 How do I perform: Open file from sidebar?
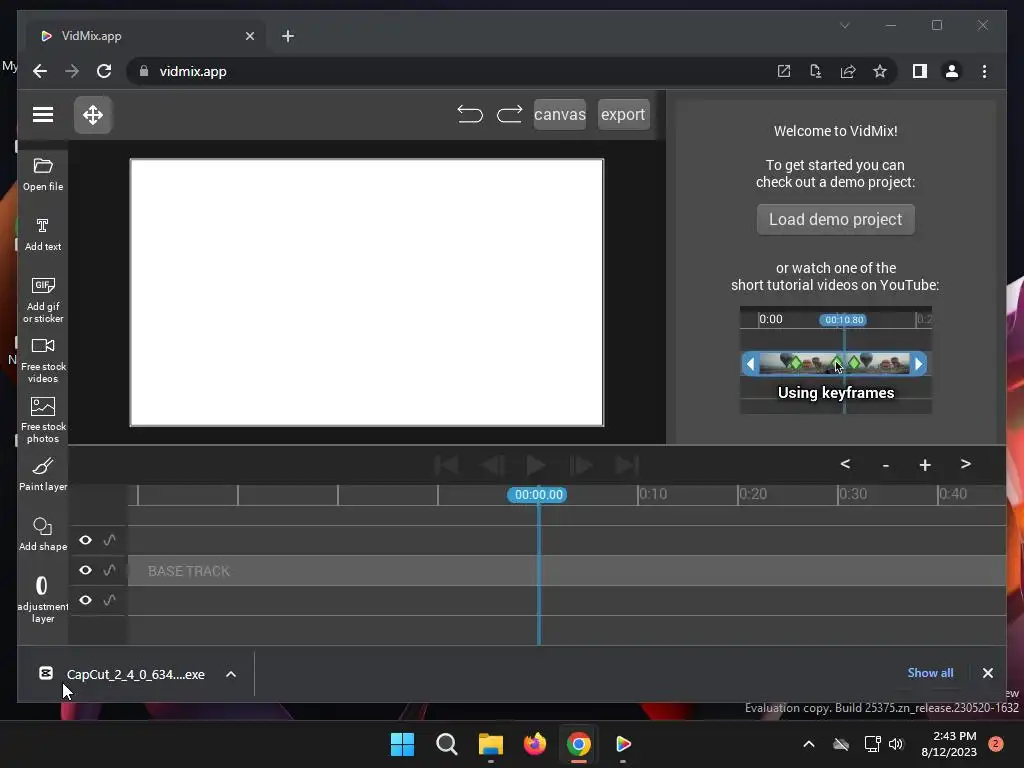tap(43, 174)
